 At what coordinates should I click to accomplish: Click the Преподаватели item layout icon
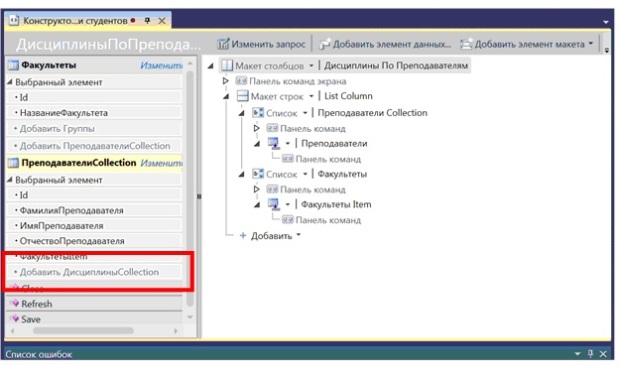(274, 143)
